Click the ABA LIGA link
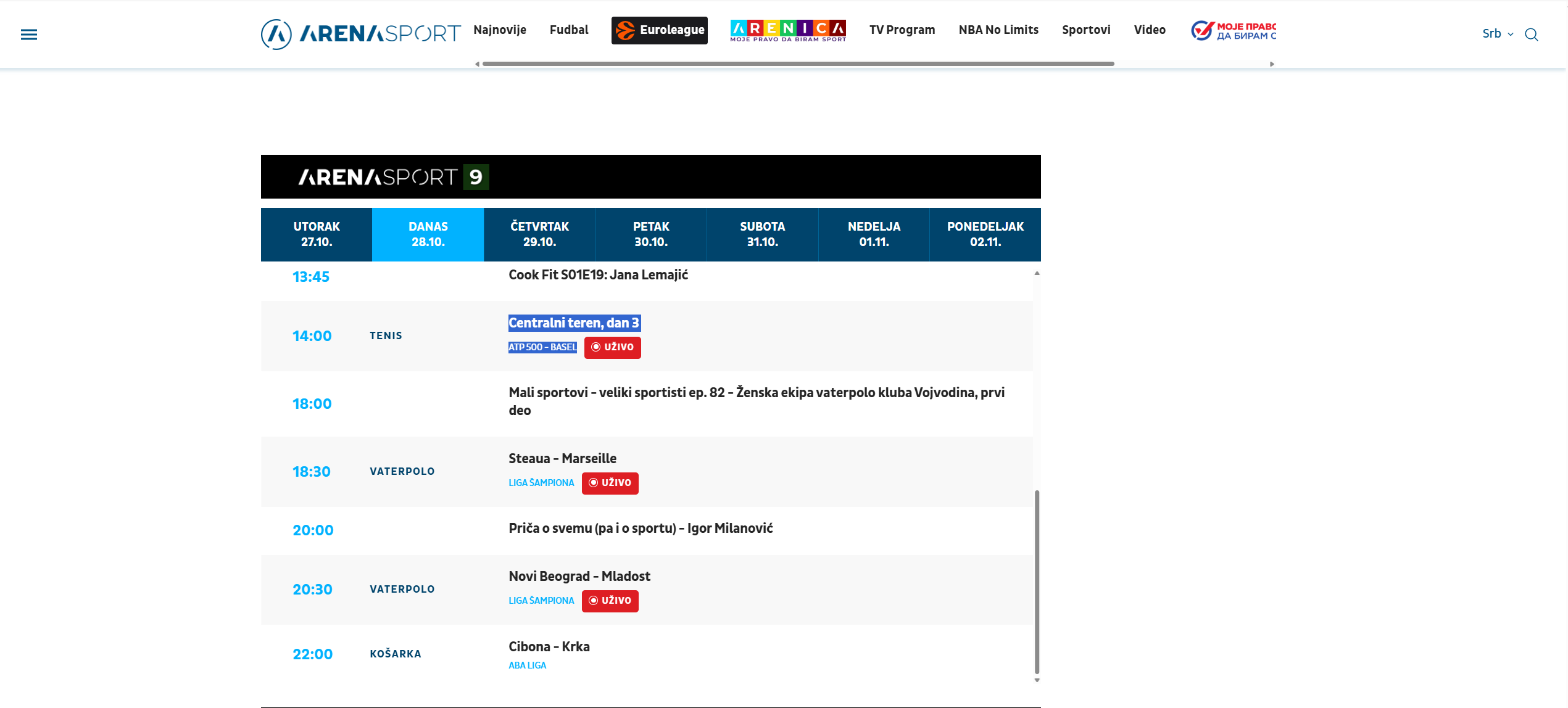 [527, 665]
